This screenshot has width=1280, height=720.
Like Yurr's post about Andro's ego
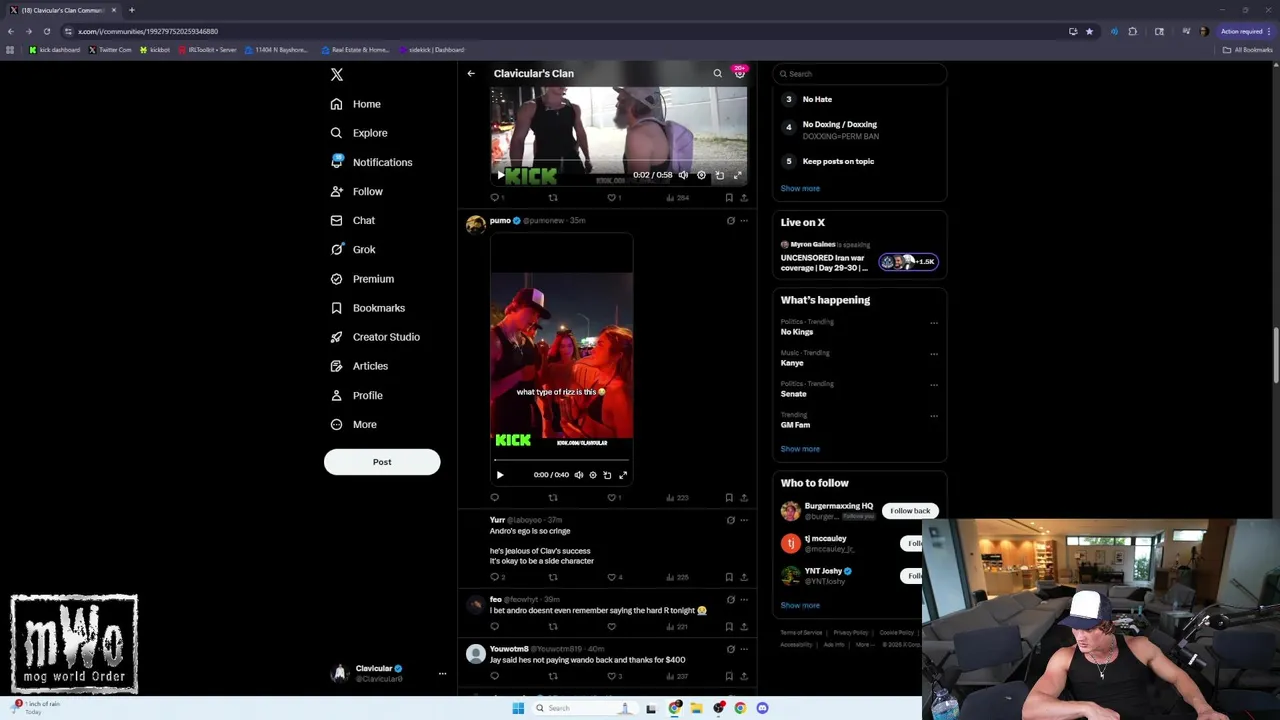[612, 577]
